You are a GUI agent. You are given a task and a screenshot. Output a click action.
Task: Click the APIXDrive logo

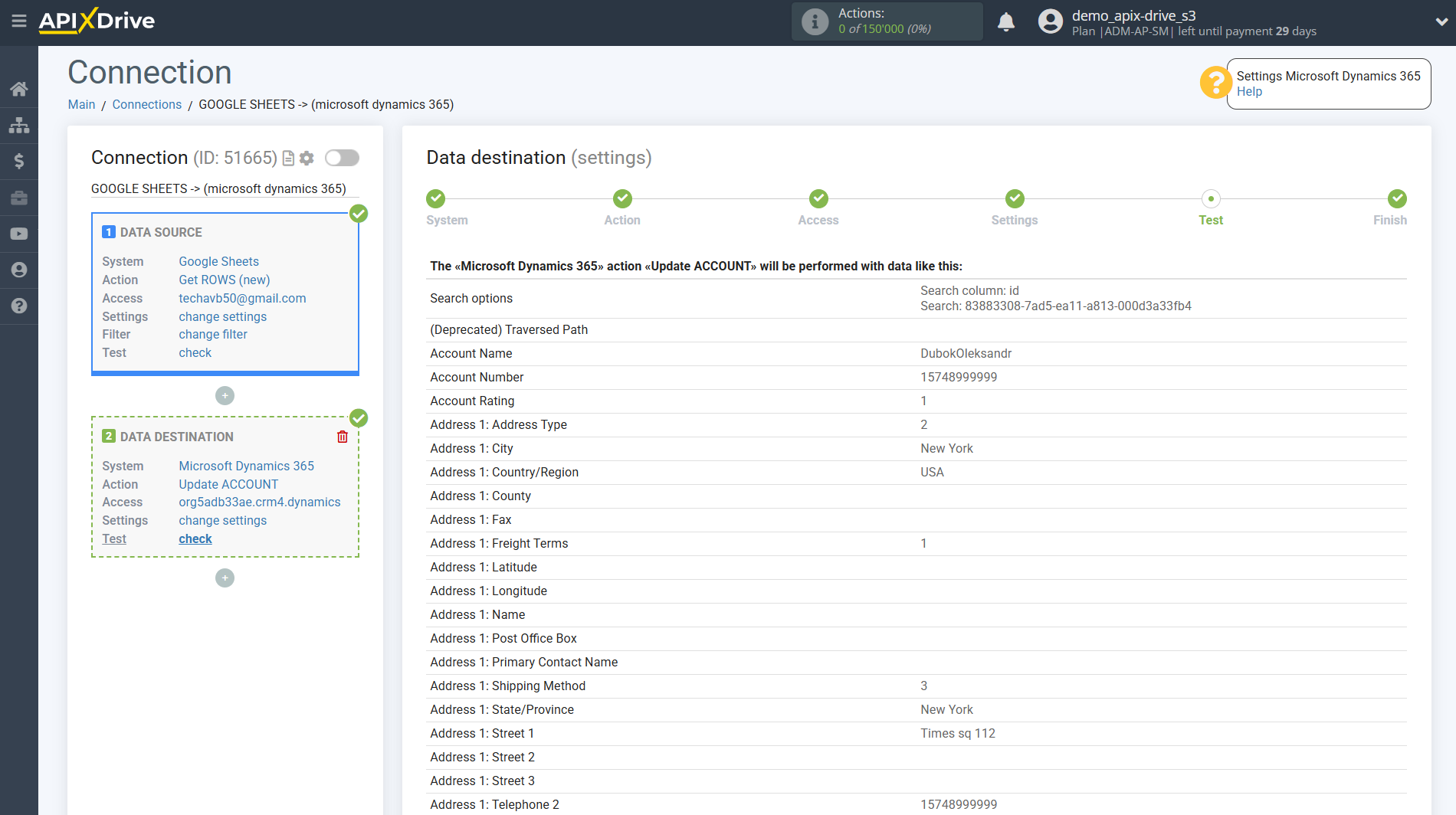[x=97, y=21]
